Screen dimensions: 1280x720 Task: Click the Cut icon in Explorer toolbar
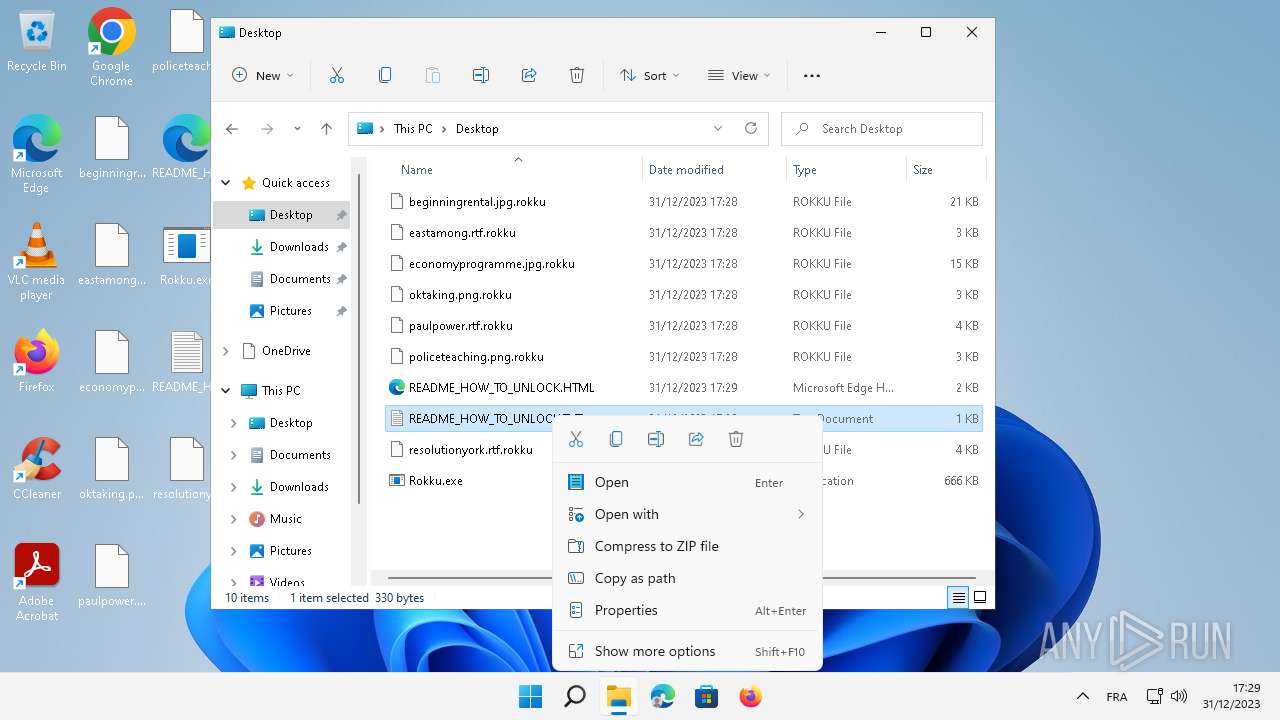coord(337,75)
